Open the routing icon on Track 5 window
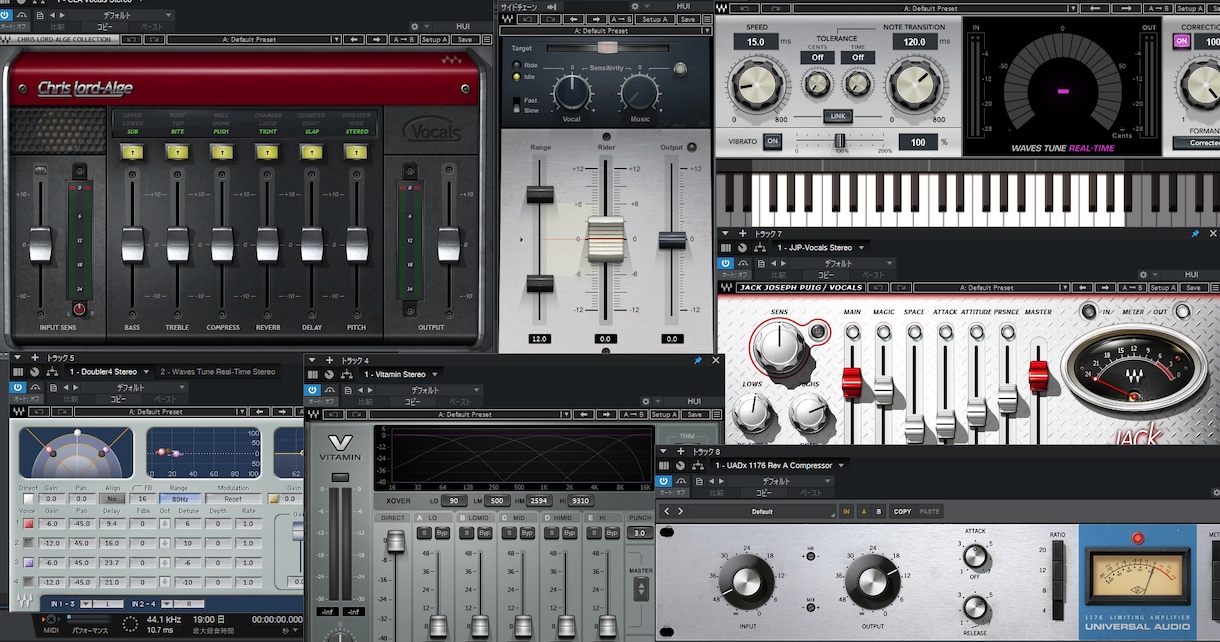 click(x=54, y=371)
